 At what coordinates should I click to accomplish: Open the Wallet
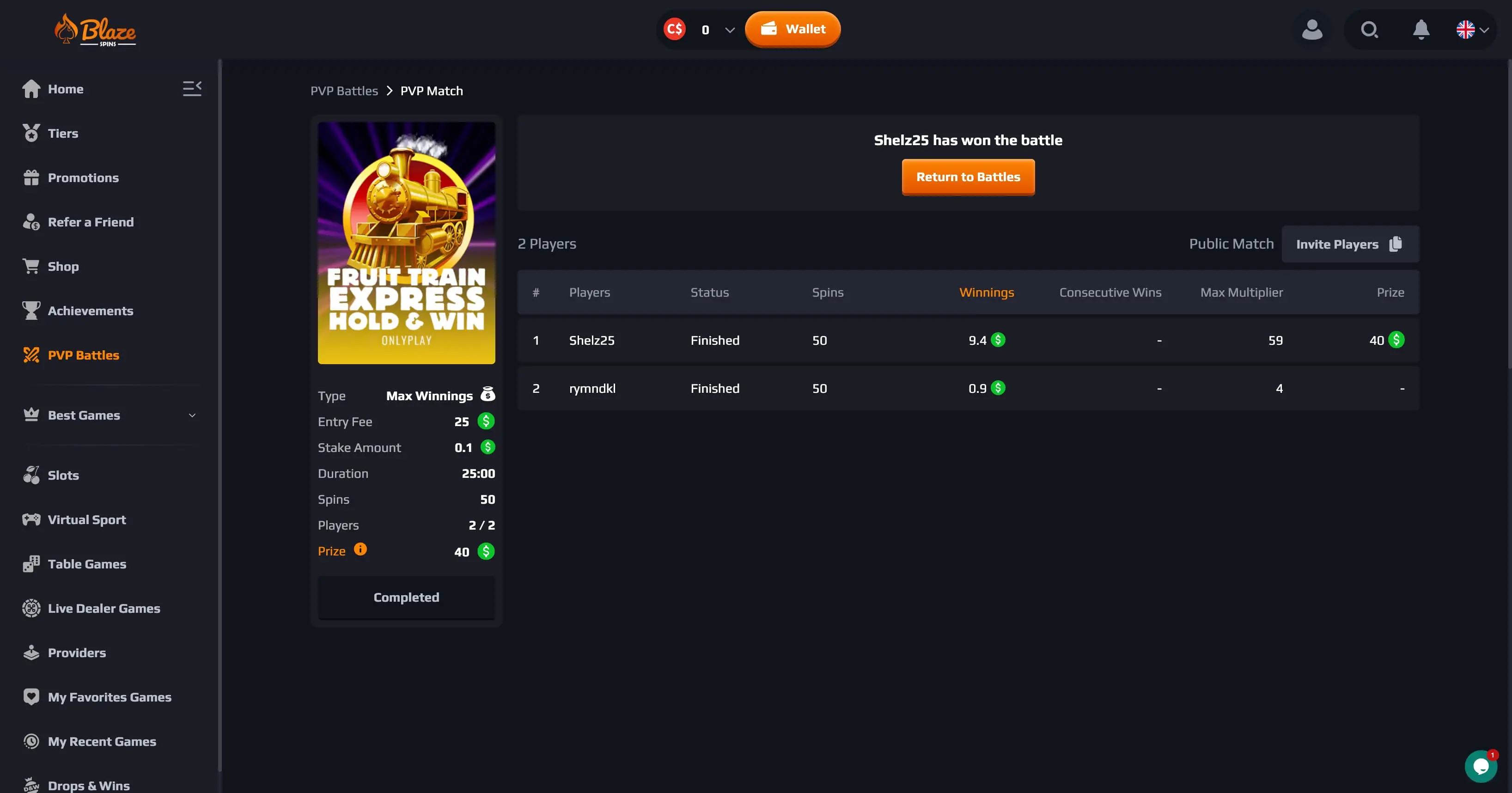coord(793,30)
